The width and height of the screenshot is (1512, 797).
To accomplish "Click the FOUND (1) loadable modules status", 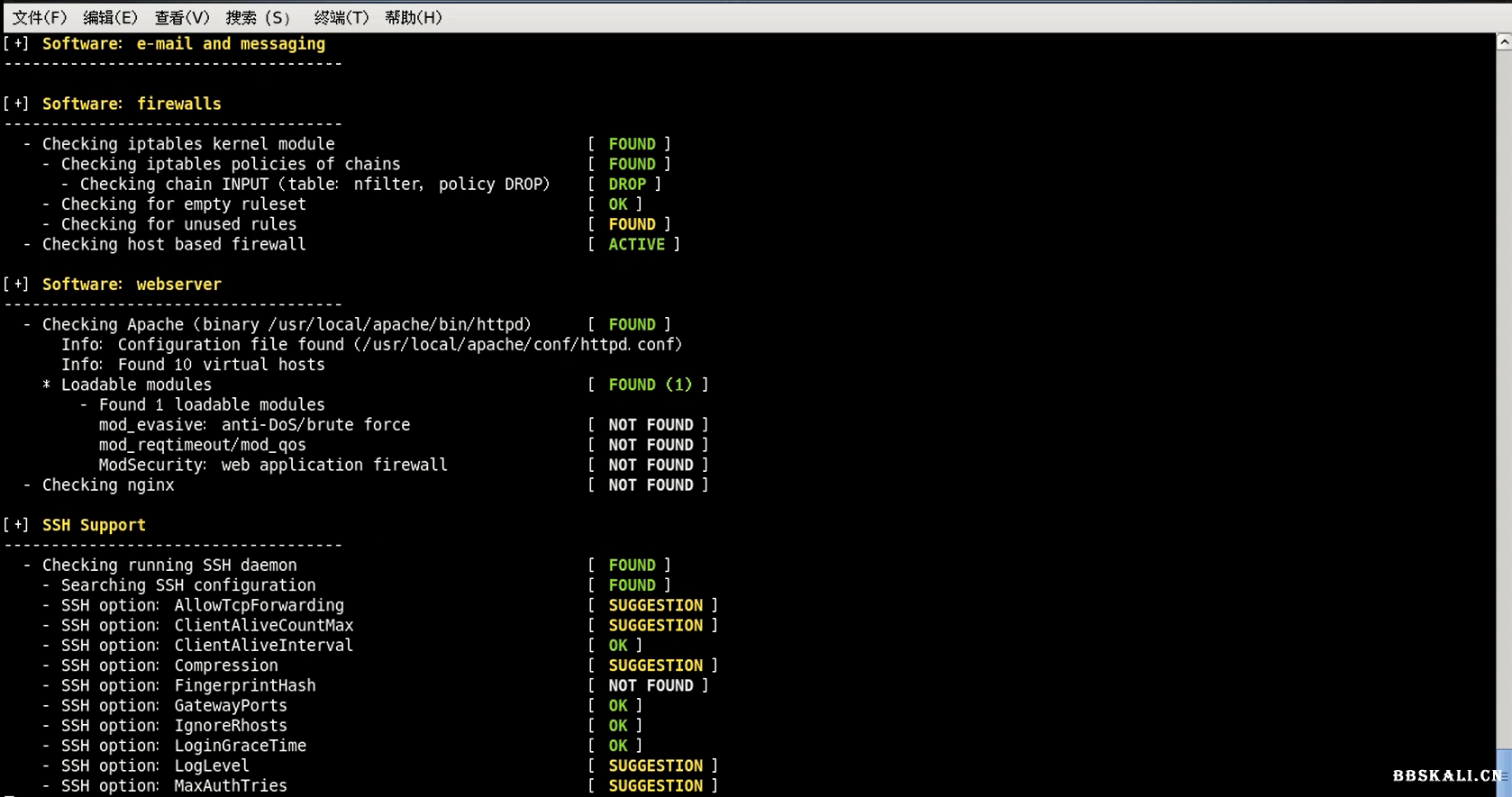I will tap(650, 385).
